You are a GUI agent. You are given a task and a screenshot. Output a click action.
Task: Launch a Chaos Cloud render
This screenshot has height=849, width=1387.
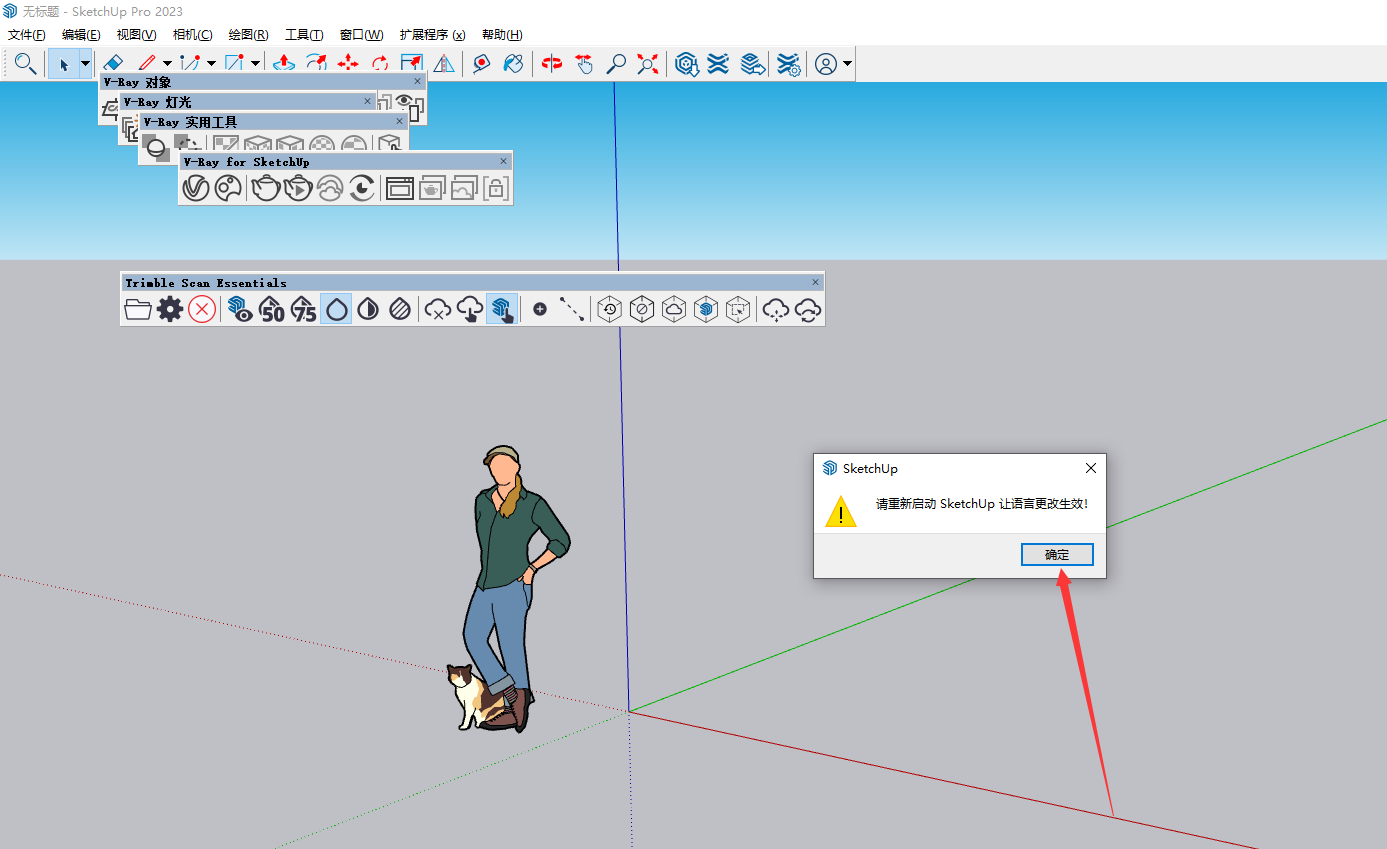click(x=330, y=188)
